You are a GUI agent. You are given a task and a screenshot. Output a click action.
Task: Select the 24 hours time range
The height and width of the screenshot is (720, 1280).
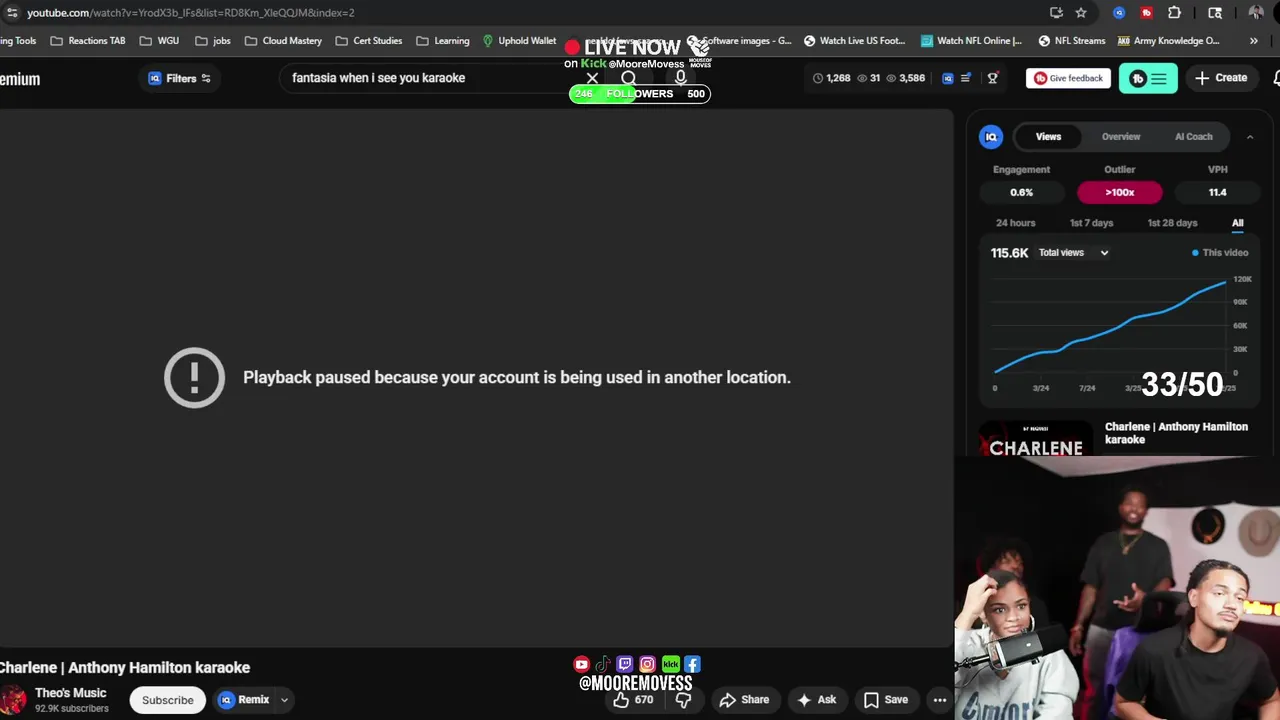[1015, 223]
